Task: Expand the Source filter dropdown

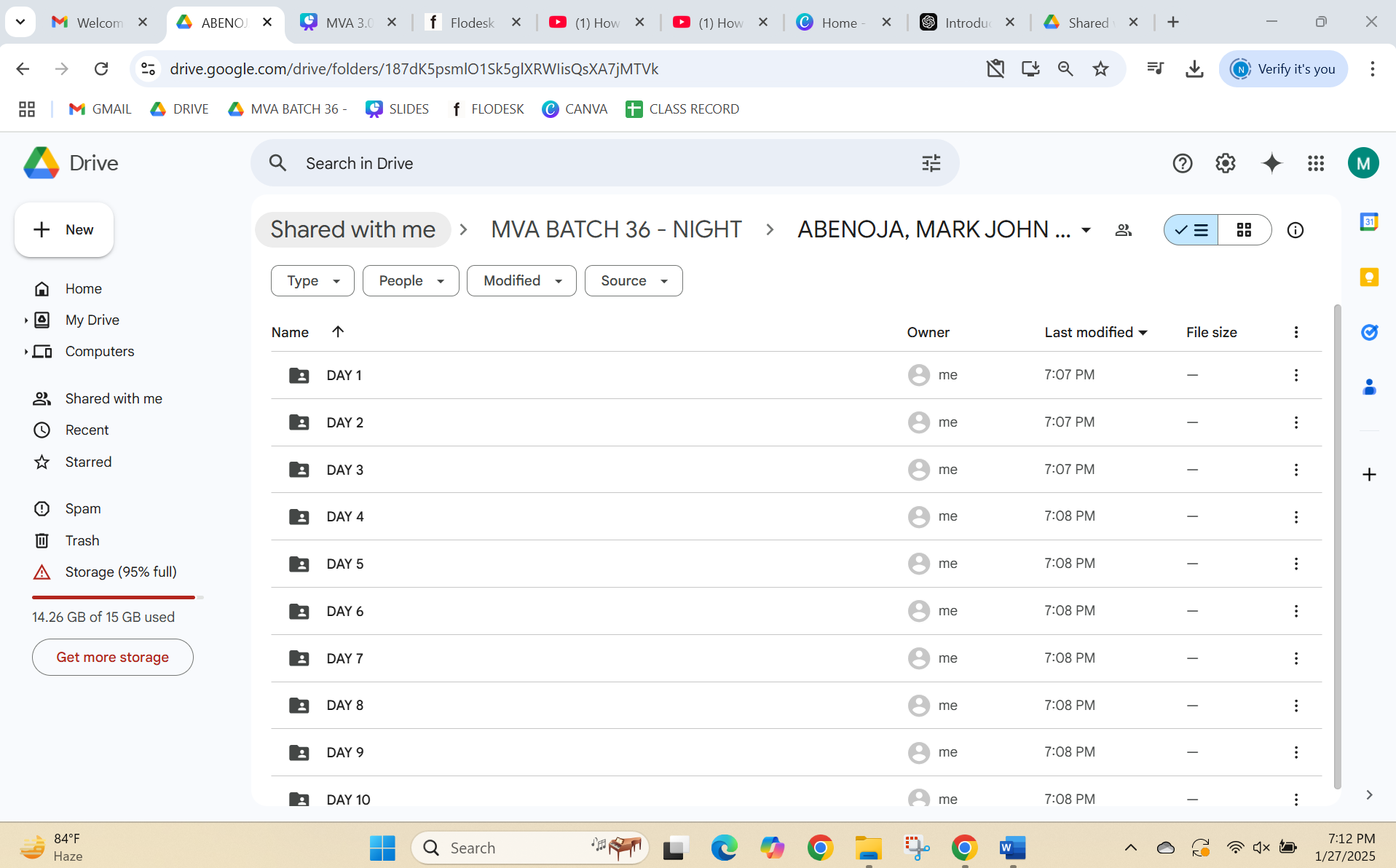Action: (634, 281)
